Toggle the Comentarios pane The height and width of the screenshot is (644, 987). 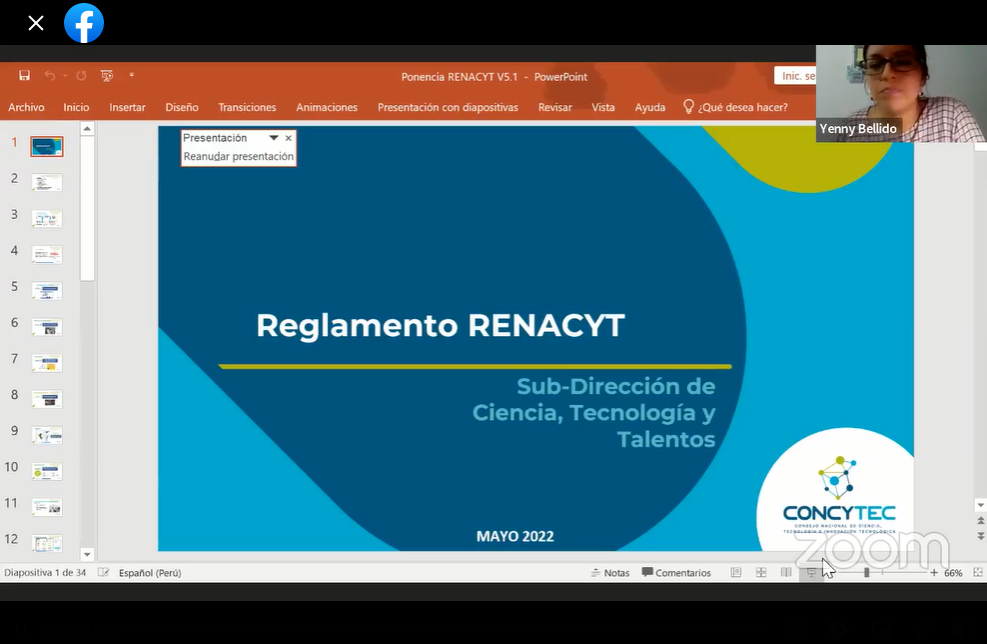pyautogui.click(x=676, y=573)
